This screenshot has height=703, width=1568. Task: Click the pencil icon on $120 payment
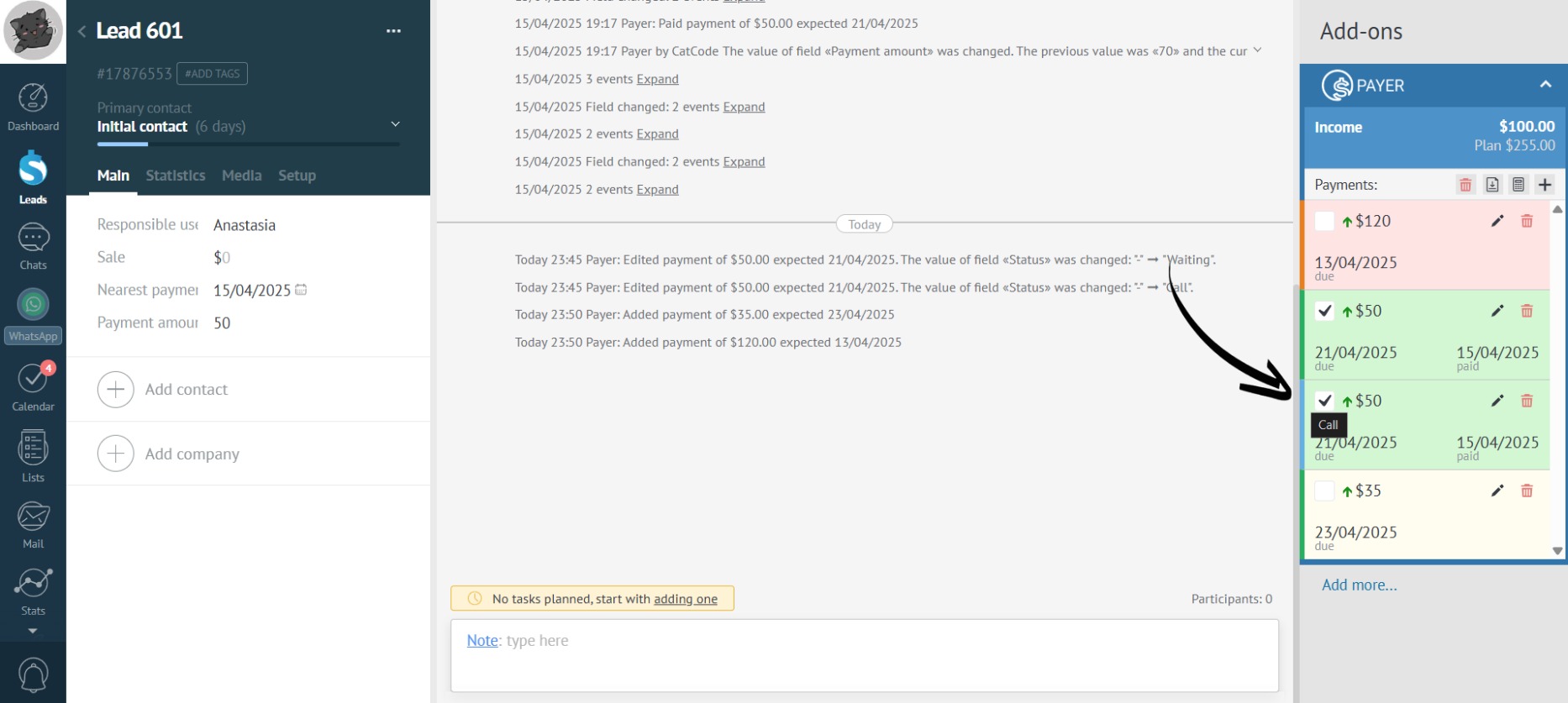1497,221
